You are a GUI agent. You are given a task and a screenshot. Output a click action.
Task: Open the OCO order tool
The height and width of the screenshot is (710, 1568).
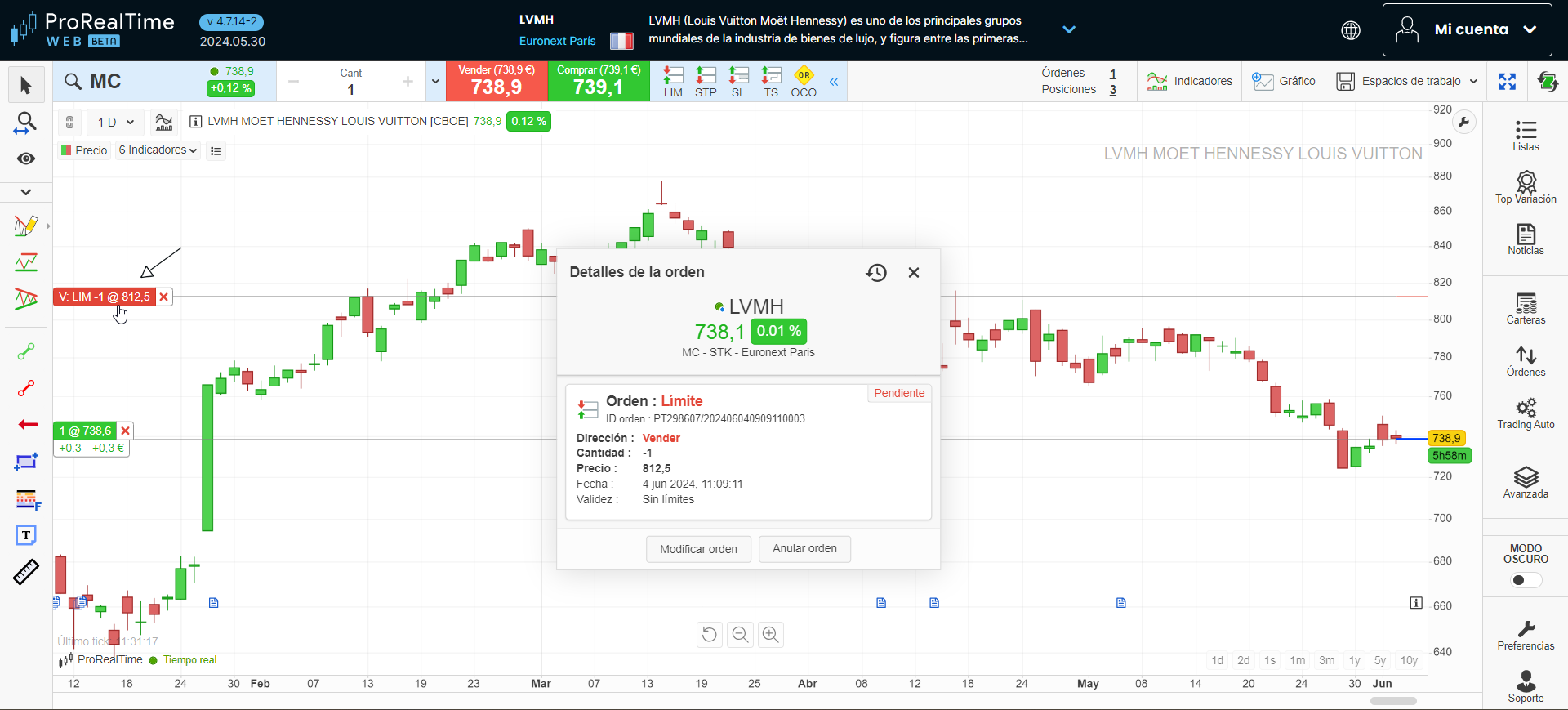tap(804, 82)
